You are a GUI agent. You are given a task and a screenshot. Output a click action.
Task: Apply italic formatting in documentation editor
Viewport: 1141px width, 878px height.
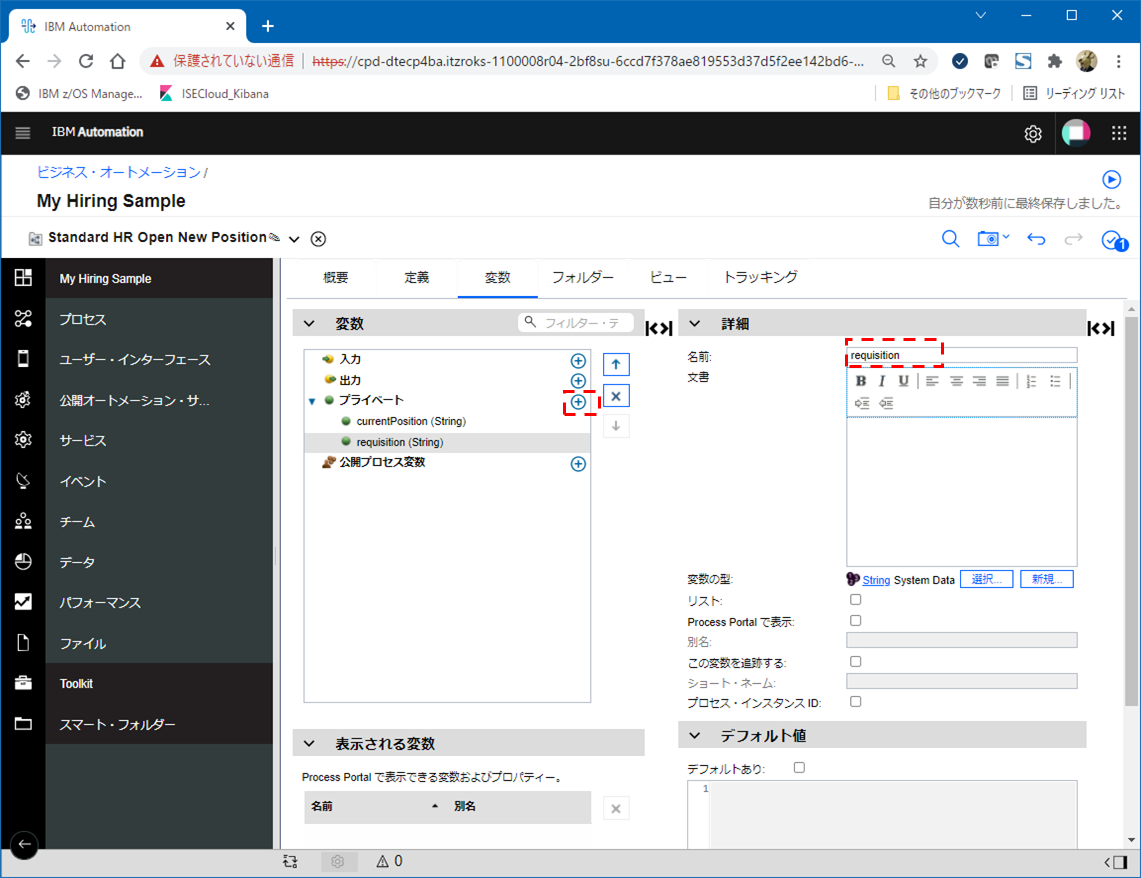[x=882, y=380]
